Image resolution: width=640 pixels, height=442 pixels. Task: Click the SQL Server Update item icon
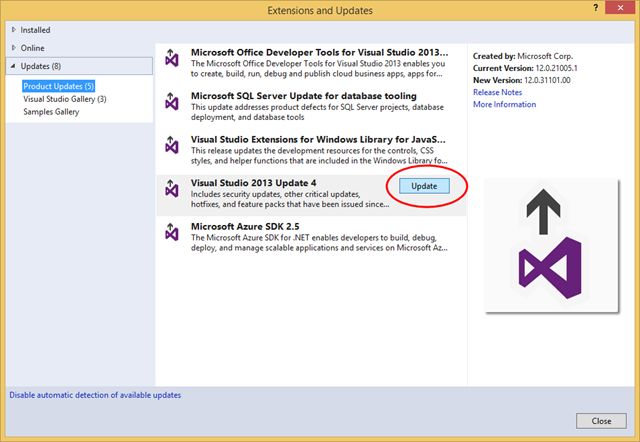pos(172,101)
